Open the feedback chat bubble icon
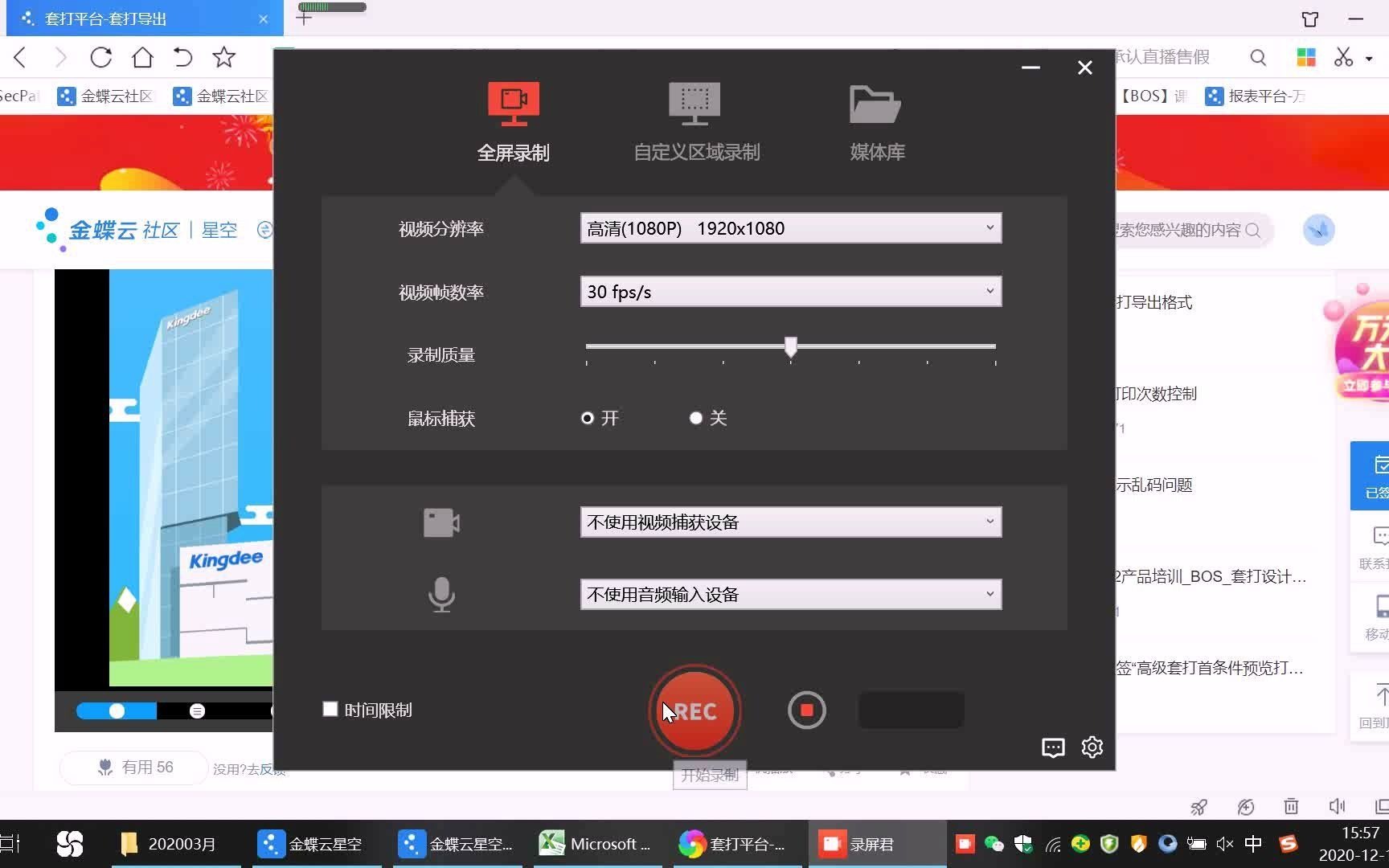Viewport: 1389px width, 868px height. tap(1053, 747)
